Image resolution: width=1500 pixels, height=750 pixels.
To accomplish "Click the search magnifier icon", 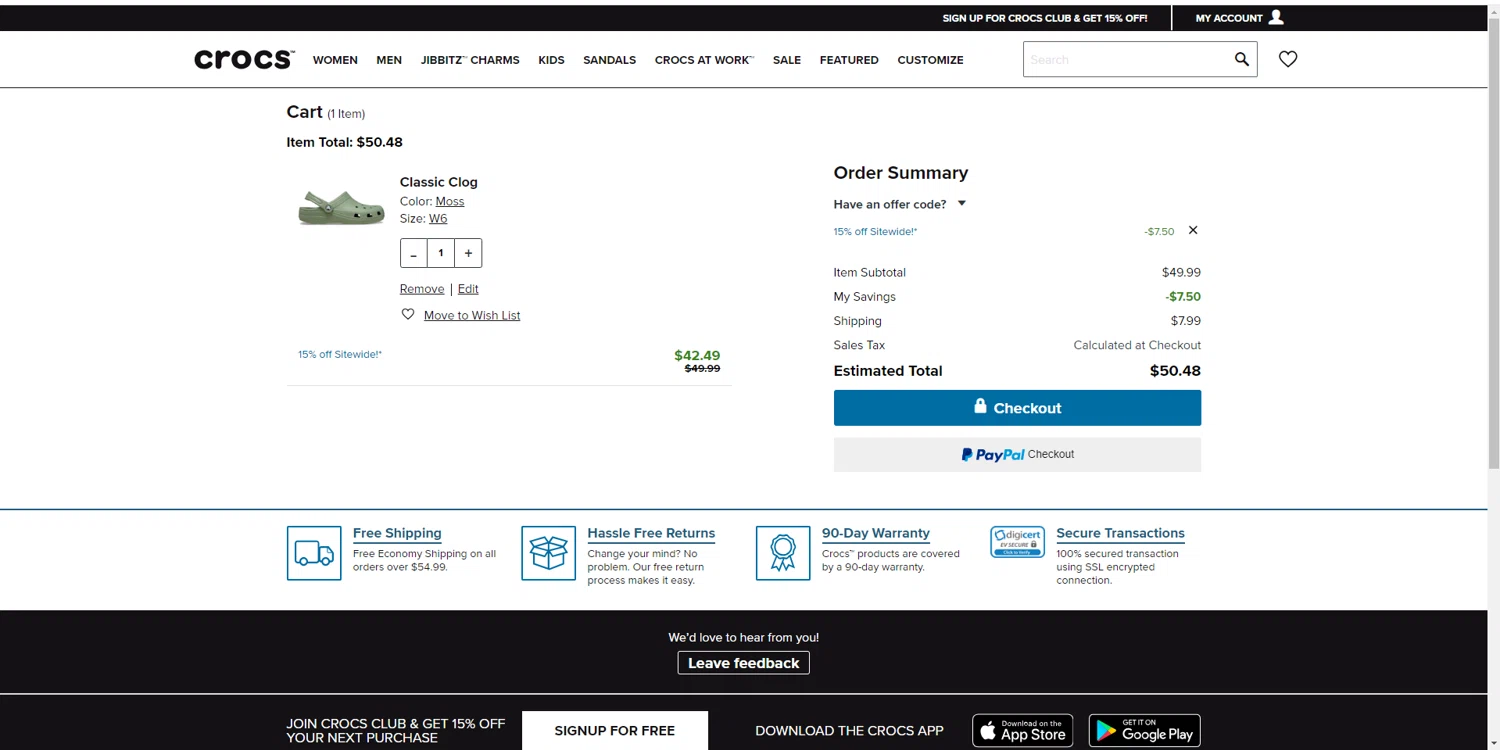I will (x=1241, y=59).
